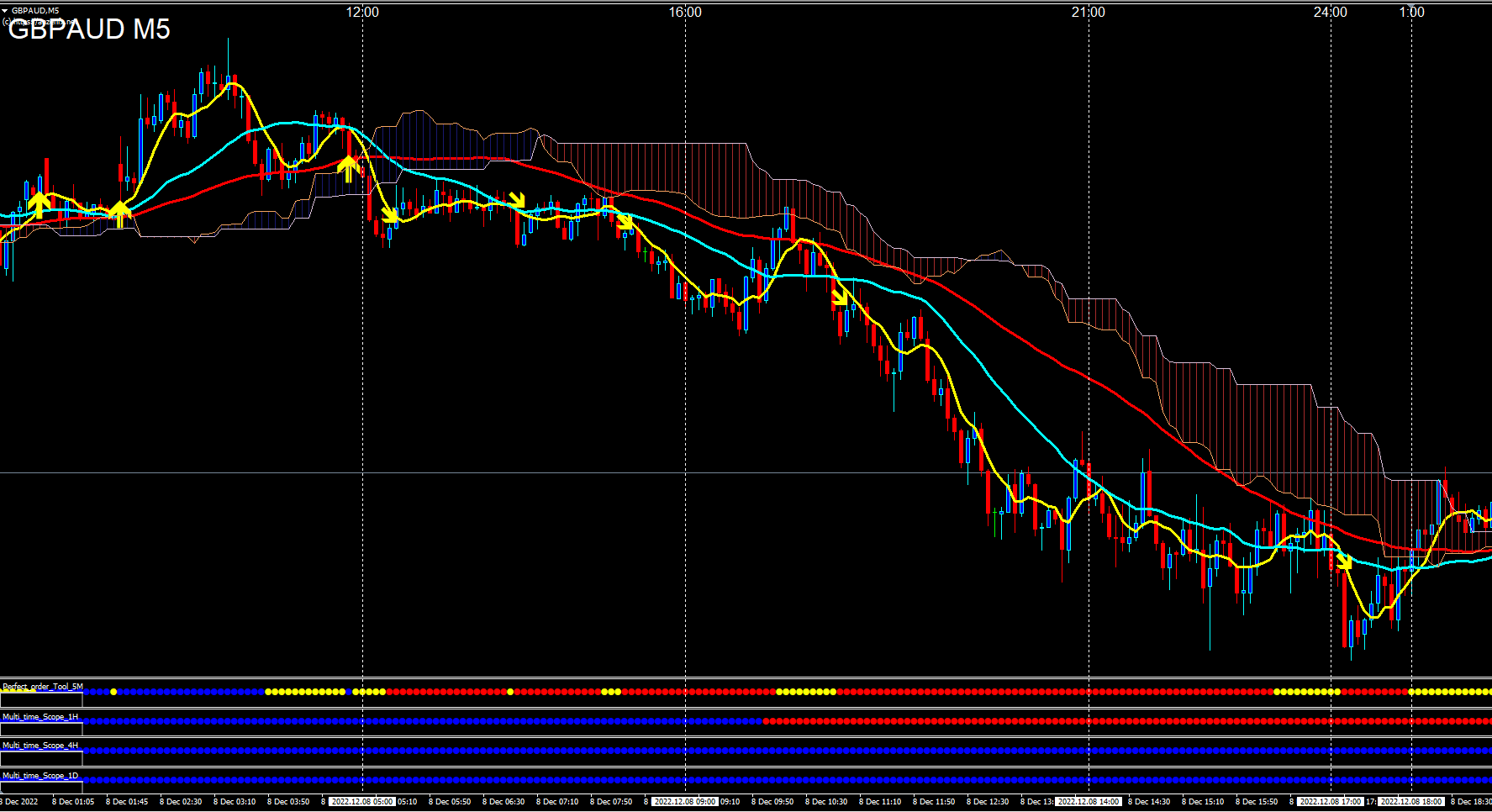The image size is (1492, 812).
Task: Select the 1:00 vertical line label
Action: [1412, 12]
